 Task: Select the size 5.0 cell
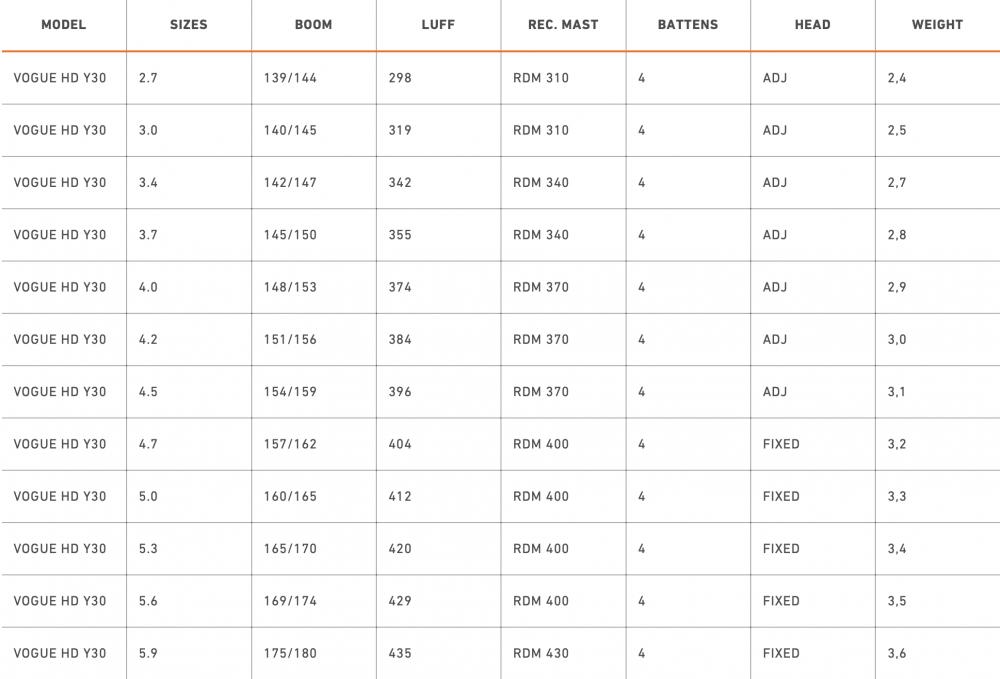point(148,496)
